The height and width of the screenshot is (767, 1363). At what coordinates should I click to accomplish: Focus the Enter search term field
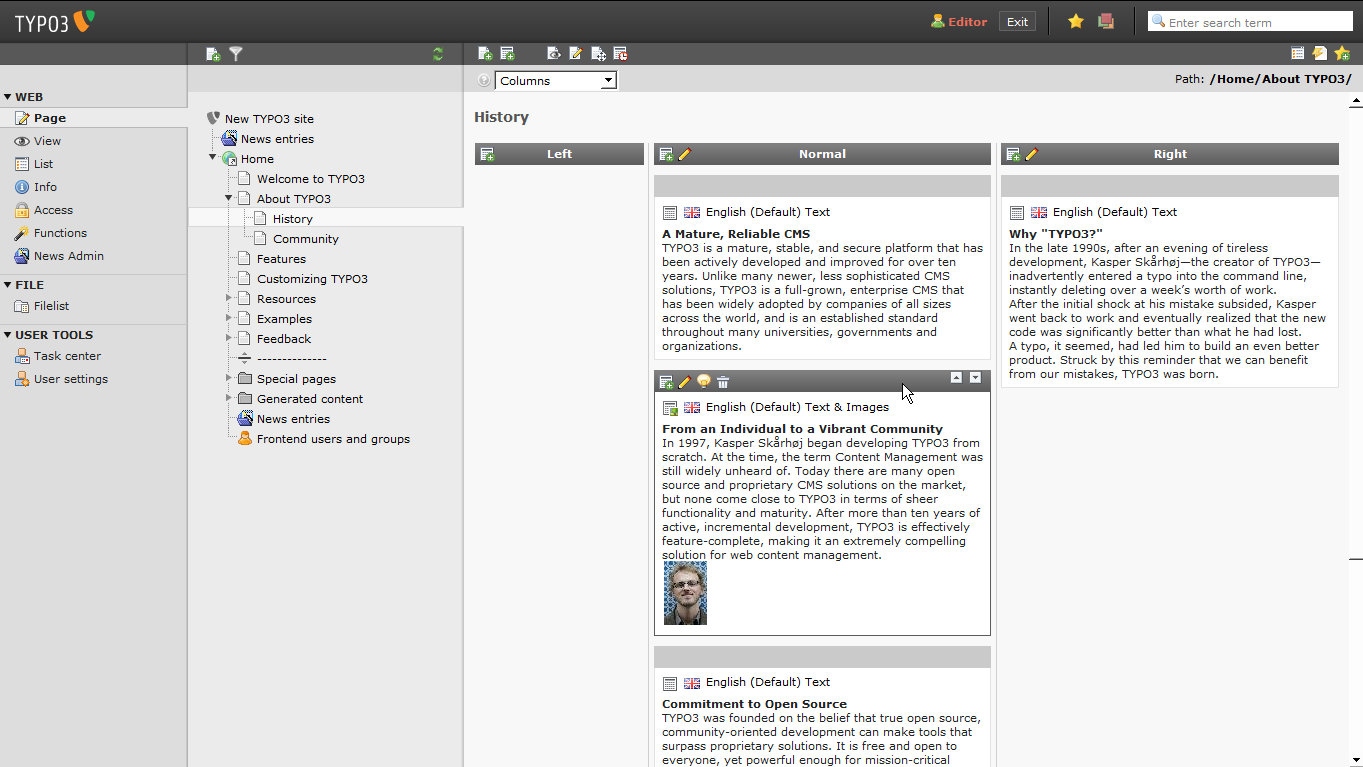[x=1250, y=22]
